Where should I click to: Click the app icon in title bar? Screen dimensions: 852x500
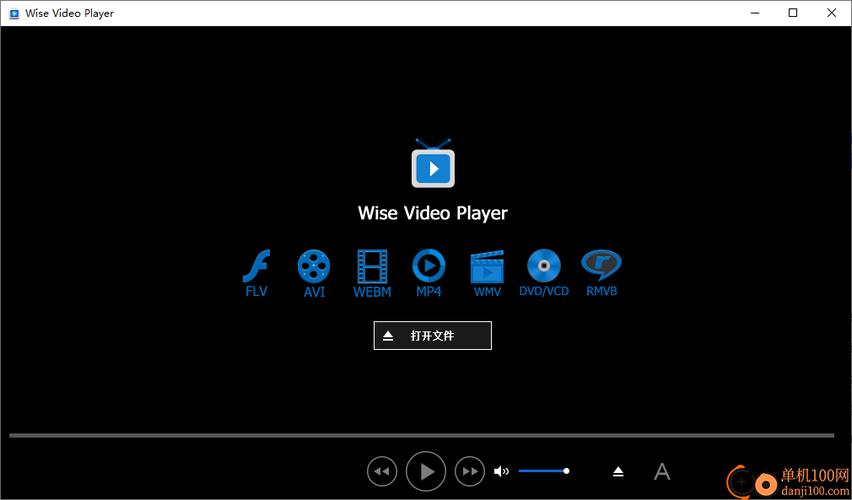click(x=13, y=13)
